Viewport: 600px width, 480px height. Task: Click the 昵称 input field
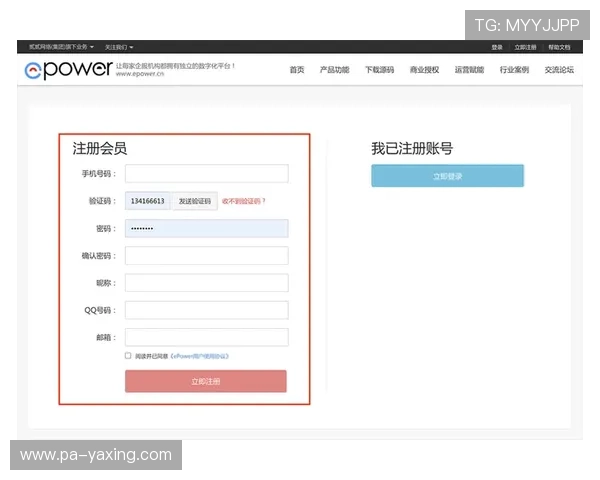pos(207,283)
